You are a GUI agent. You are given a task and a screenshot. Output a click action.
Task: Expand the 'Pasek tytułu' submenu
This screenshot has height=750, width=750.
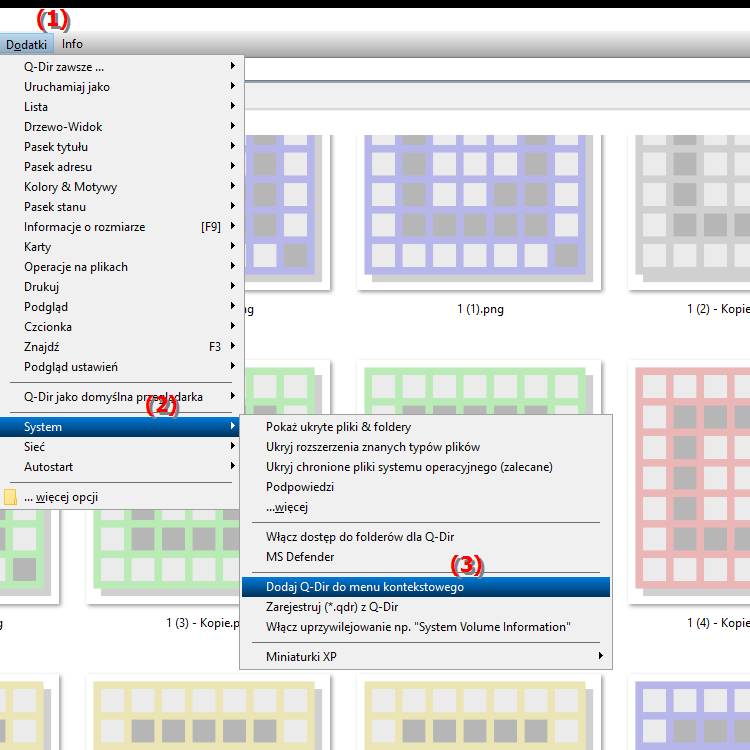tap(122, 147)
